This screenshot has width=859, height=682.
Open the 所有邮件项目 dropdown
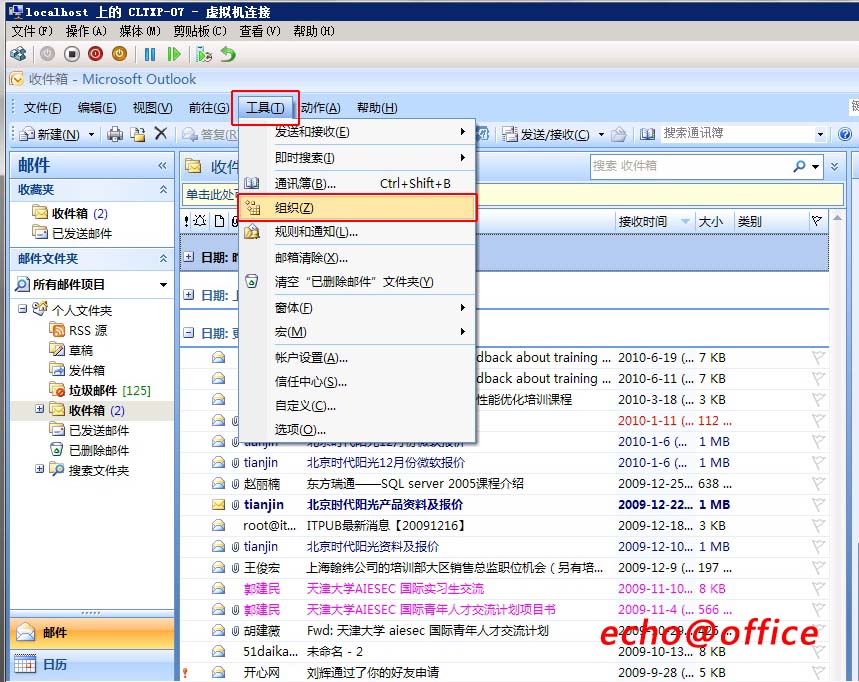[163, 284]
